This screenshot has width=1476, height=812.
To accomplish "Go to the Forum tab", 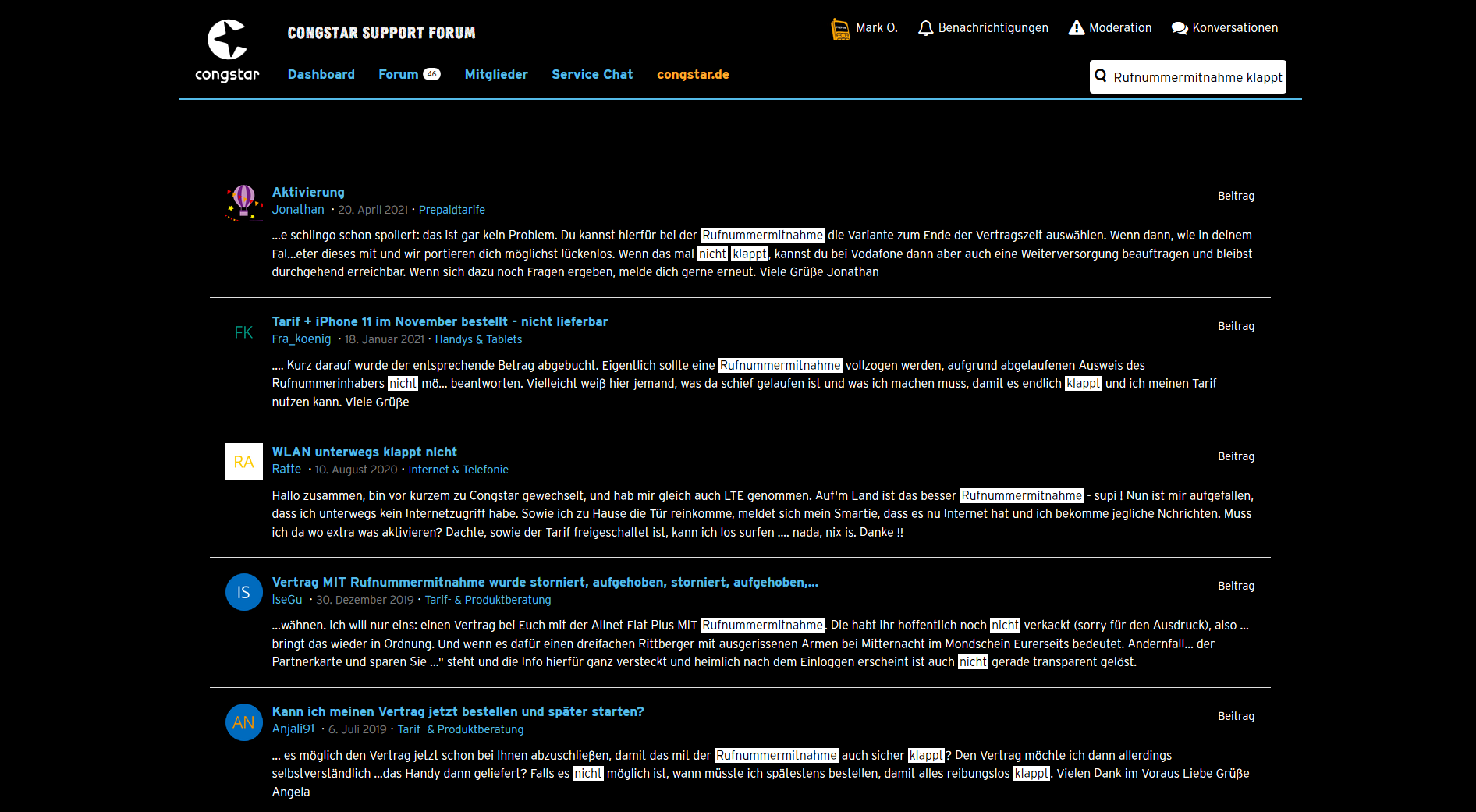I will (399, 74).
